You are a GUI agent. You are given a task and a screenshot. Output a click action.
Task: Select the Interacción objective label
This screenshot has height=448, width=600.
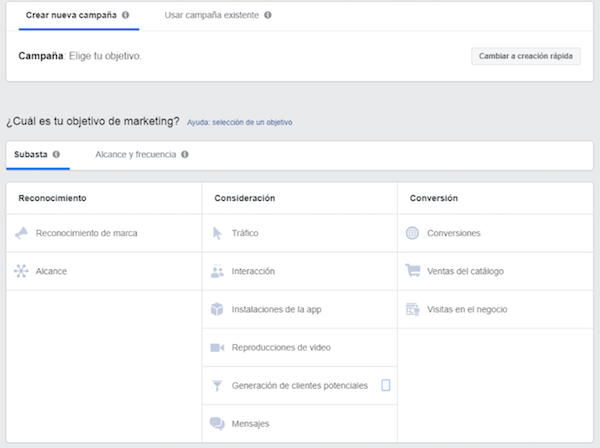(x=253, y=271)
